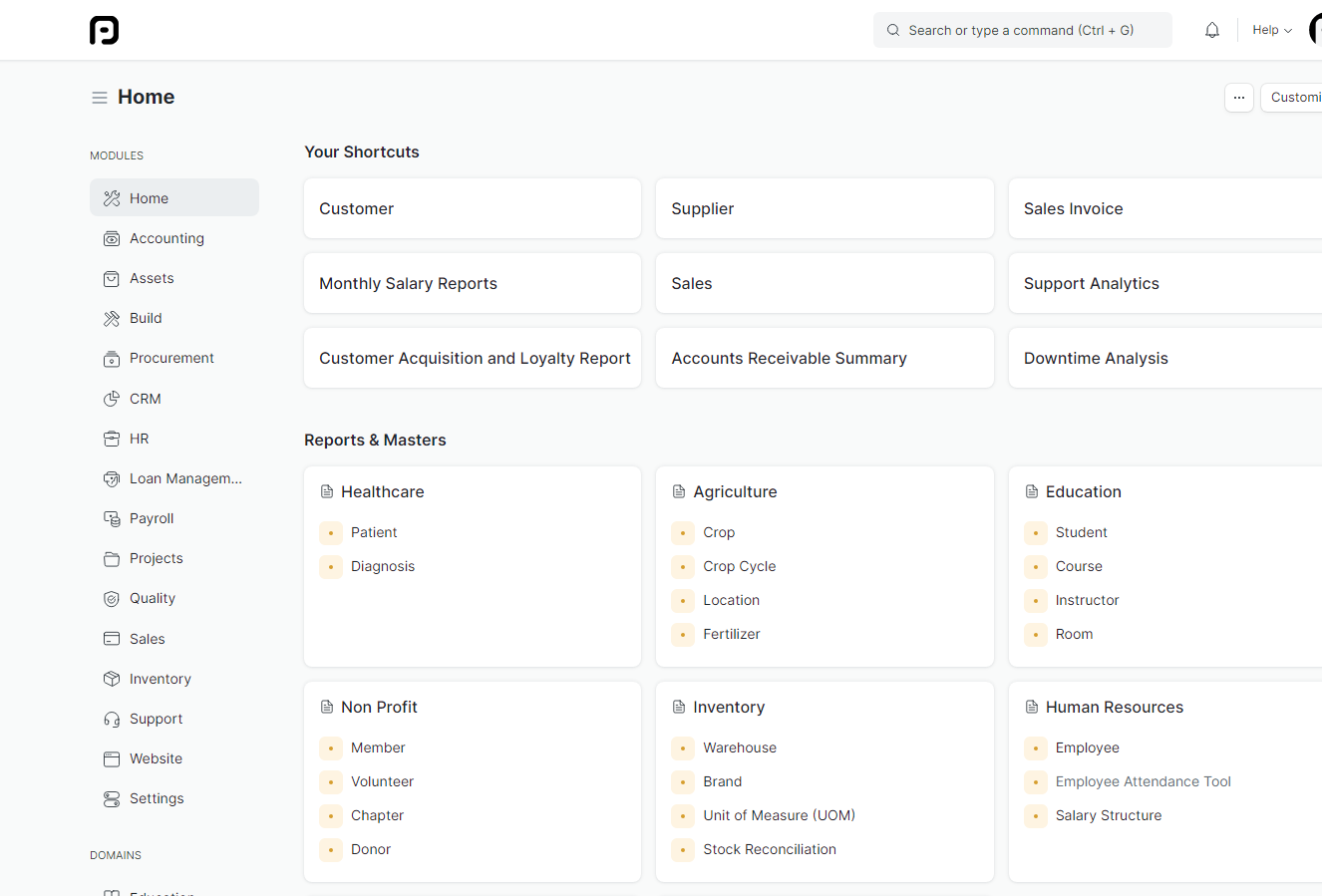
Task: Toggle sidebar with the hamburger icon
Action: tap(100, 98)
